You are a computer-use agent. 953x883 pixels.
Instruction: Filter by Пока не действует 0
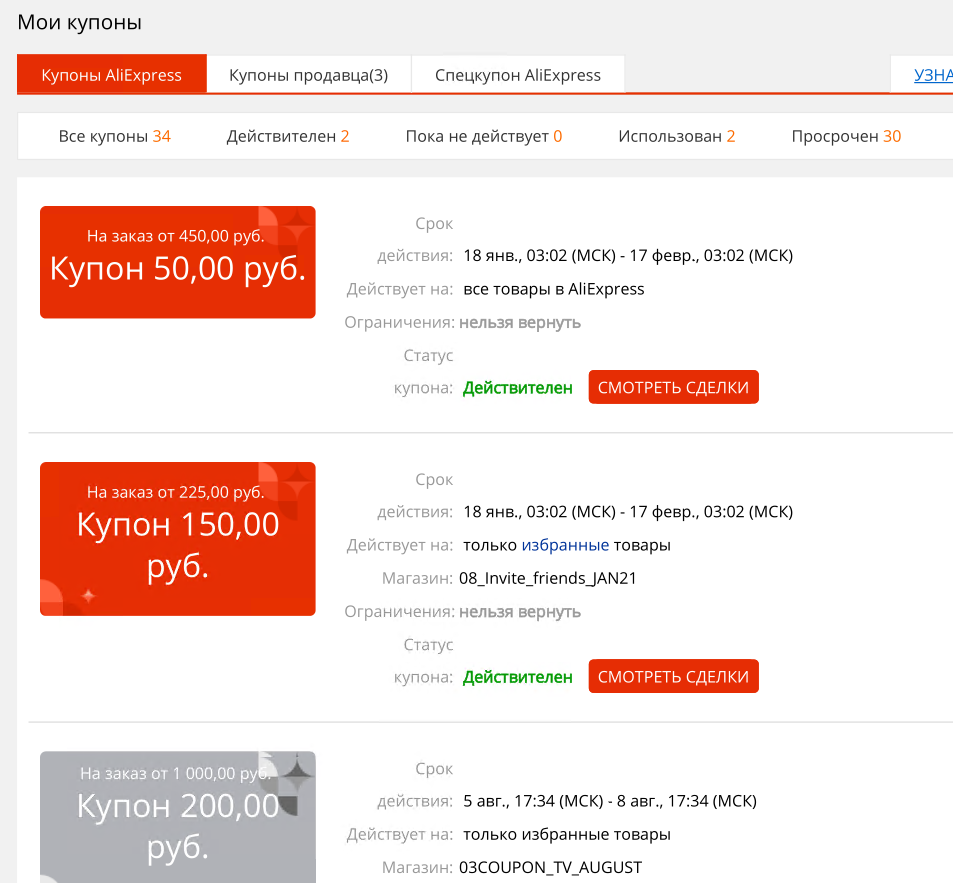[484, 136]
